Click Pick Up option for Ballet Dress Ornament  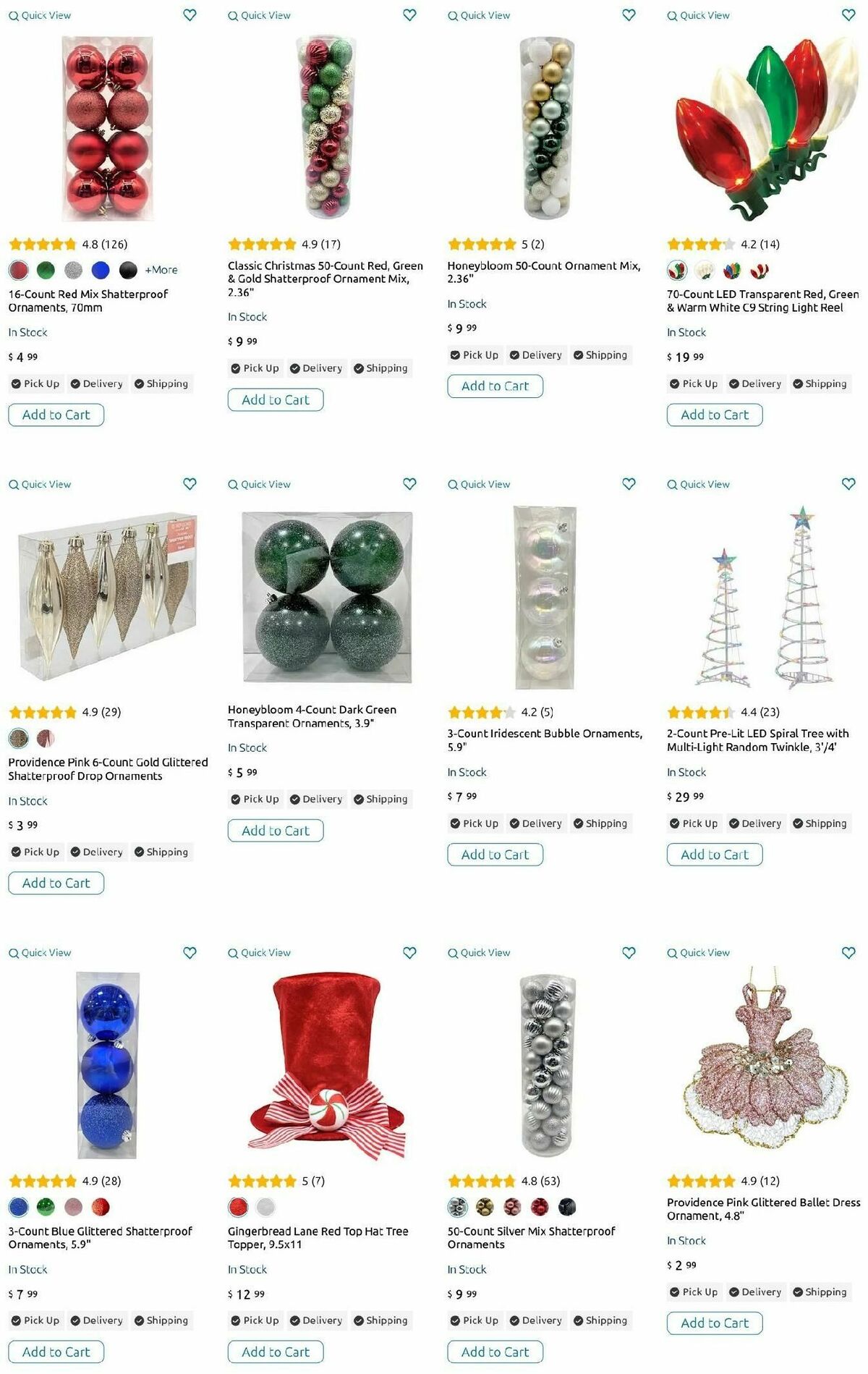click(693, 1292)
